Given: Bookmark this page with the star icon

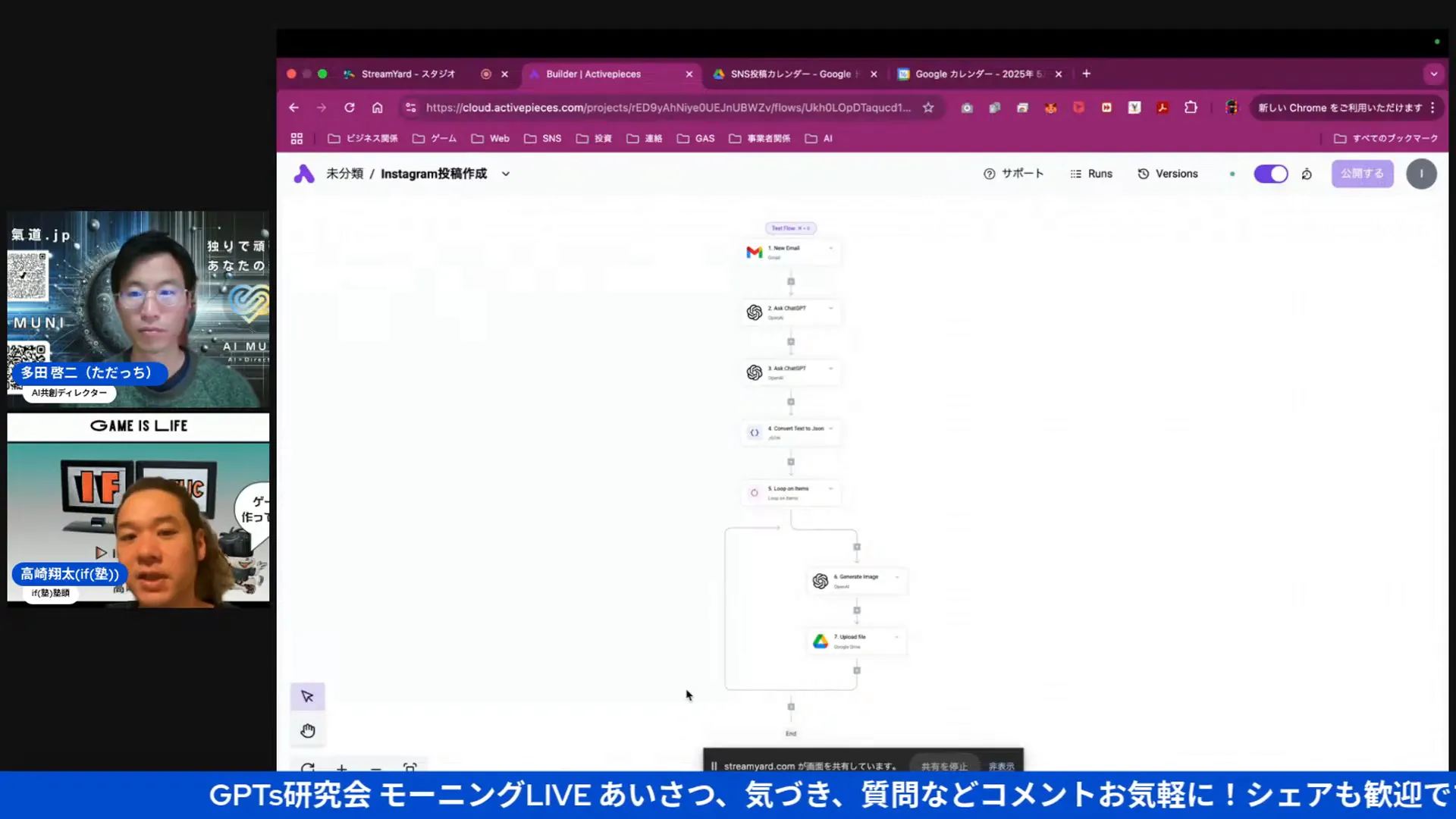Looking at the screenshot, I should tap(928, 108).
